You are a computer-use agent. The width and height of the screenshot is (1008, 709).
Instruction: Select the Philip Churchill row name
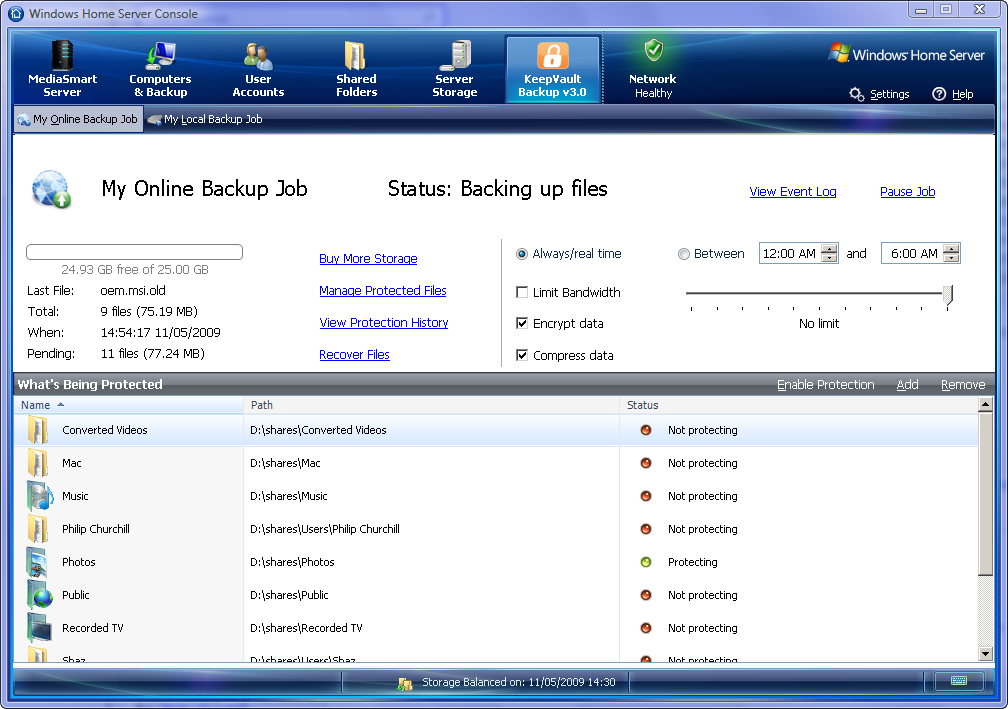click(x=96, y=529)
